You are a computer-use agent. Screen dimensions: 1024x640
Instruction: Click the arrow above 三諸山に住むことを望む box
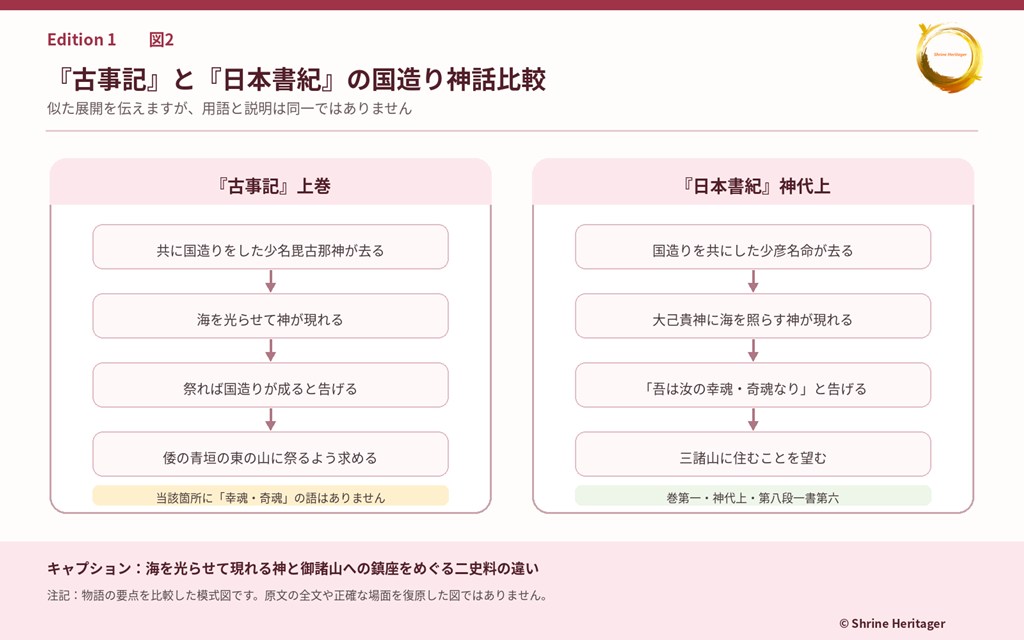(753, 420)
